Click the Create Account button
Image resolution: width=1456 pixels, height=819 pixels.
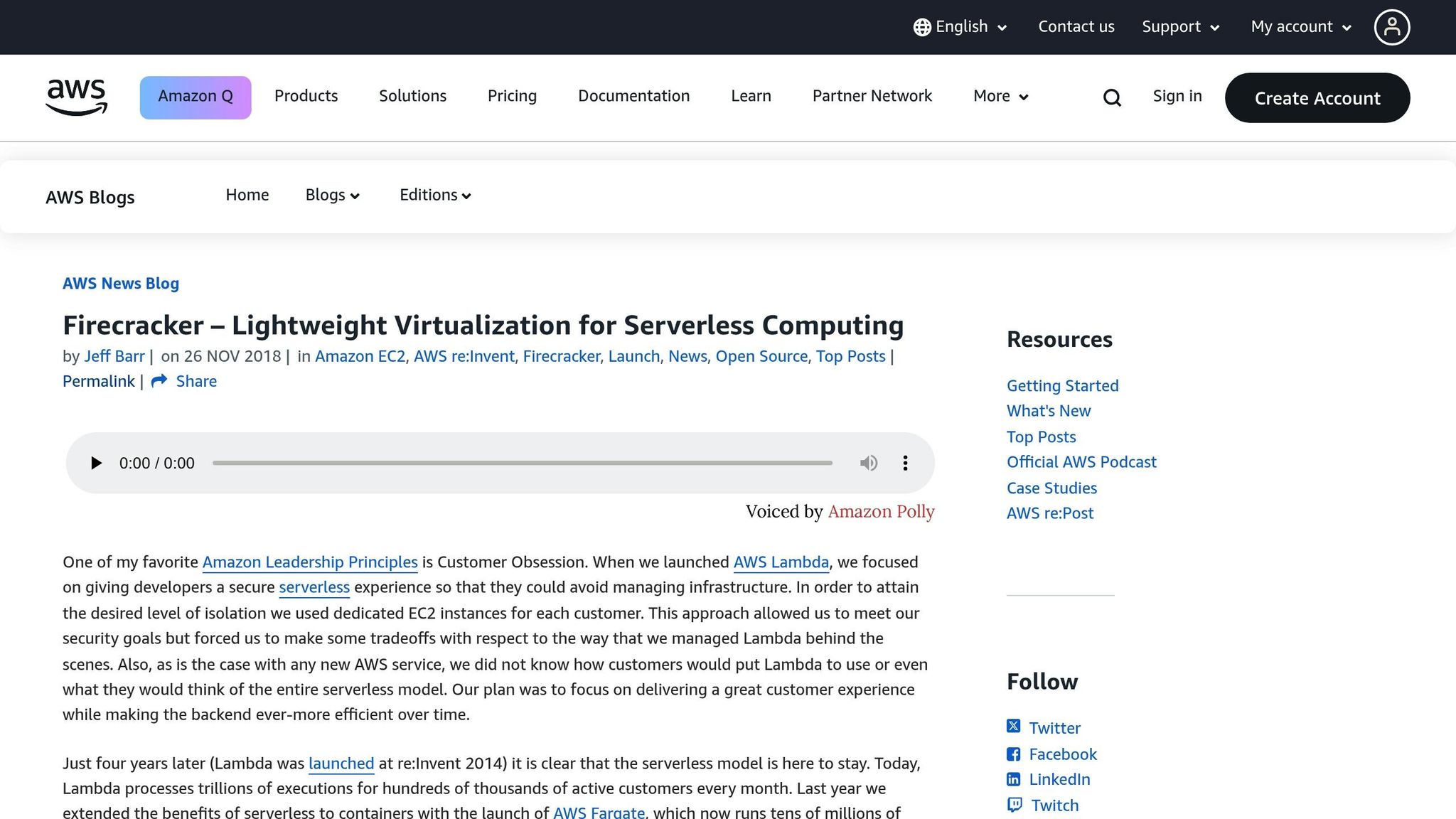[x=1317, y=97]
